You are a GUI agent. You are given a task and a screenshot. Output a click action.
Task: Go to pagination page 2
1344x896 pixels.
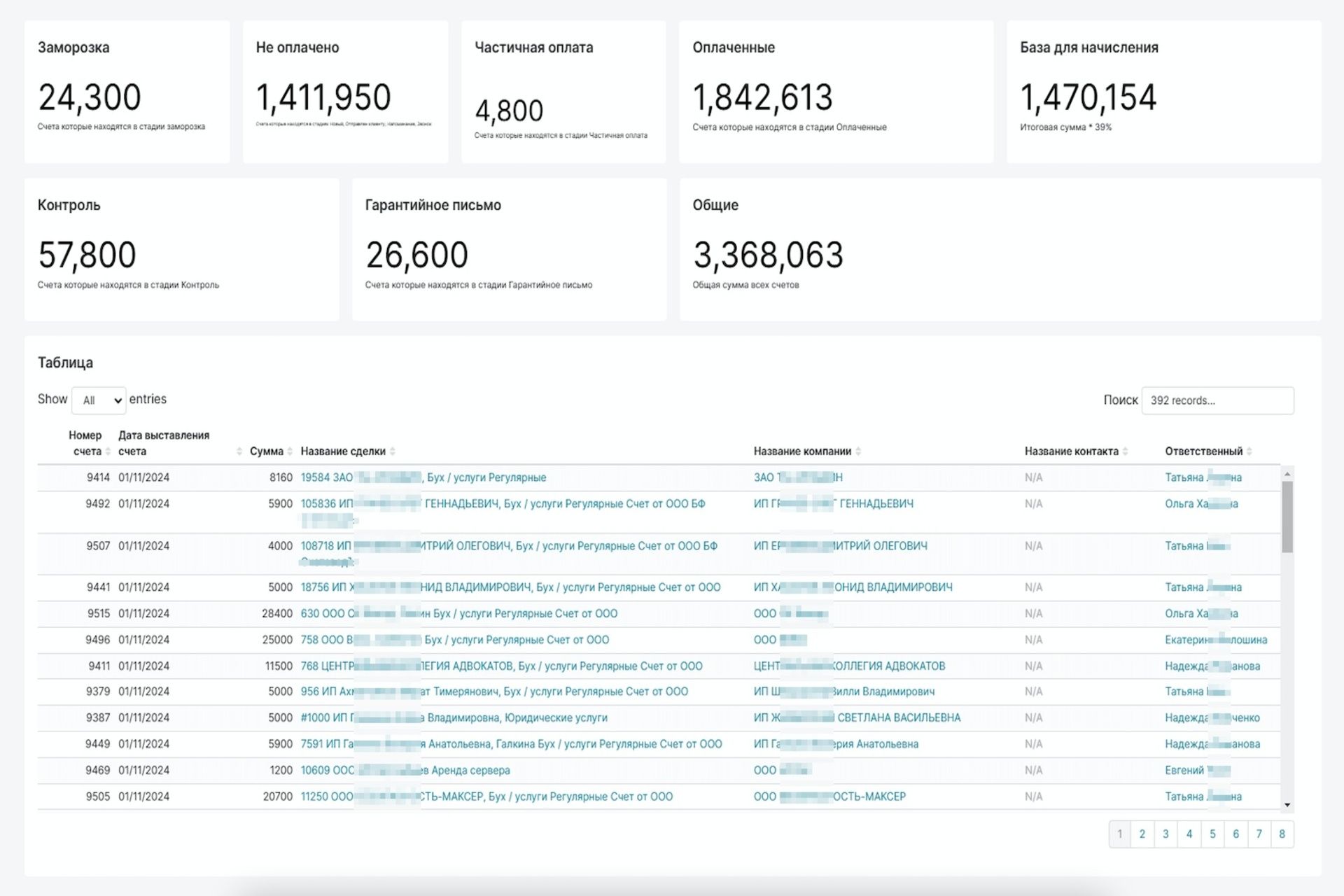(1142, 834)
